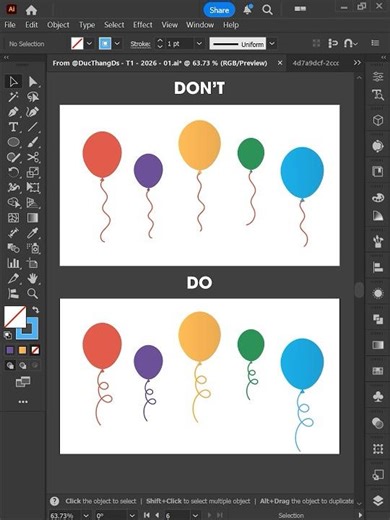This screenshot has width=390, height=520.
Task: Select the Type tool
Action: [x=13, y=127]
